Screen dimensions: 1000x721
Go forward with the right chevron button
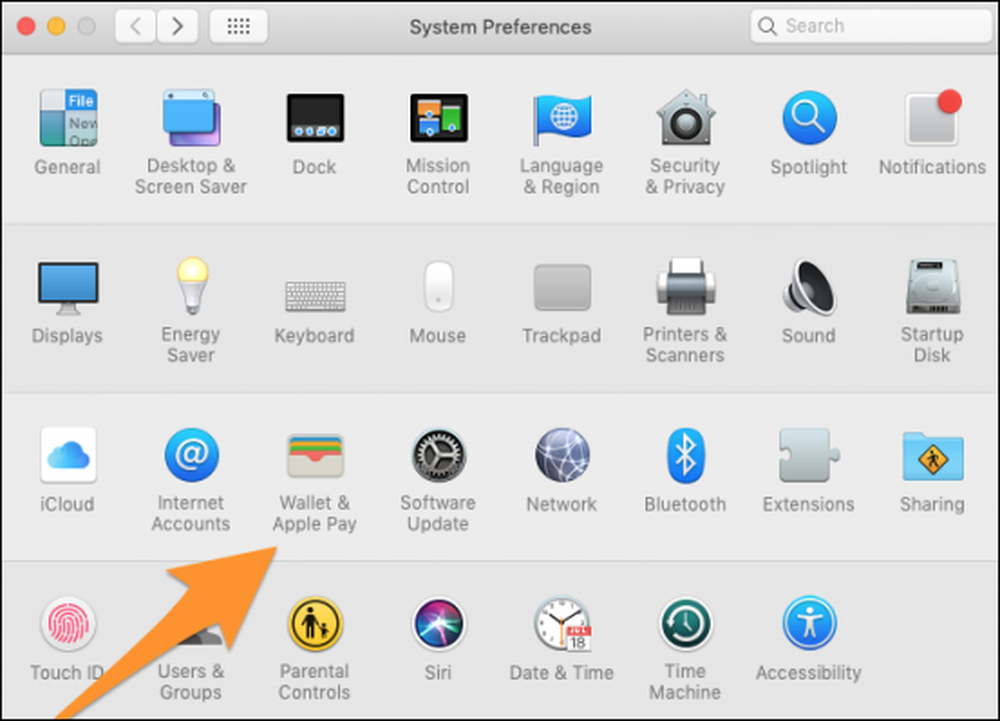click(177, 26)
